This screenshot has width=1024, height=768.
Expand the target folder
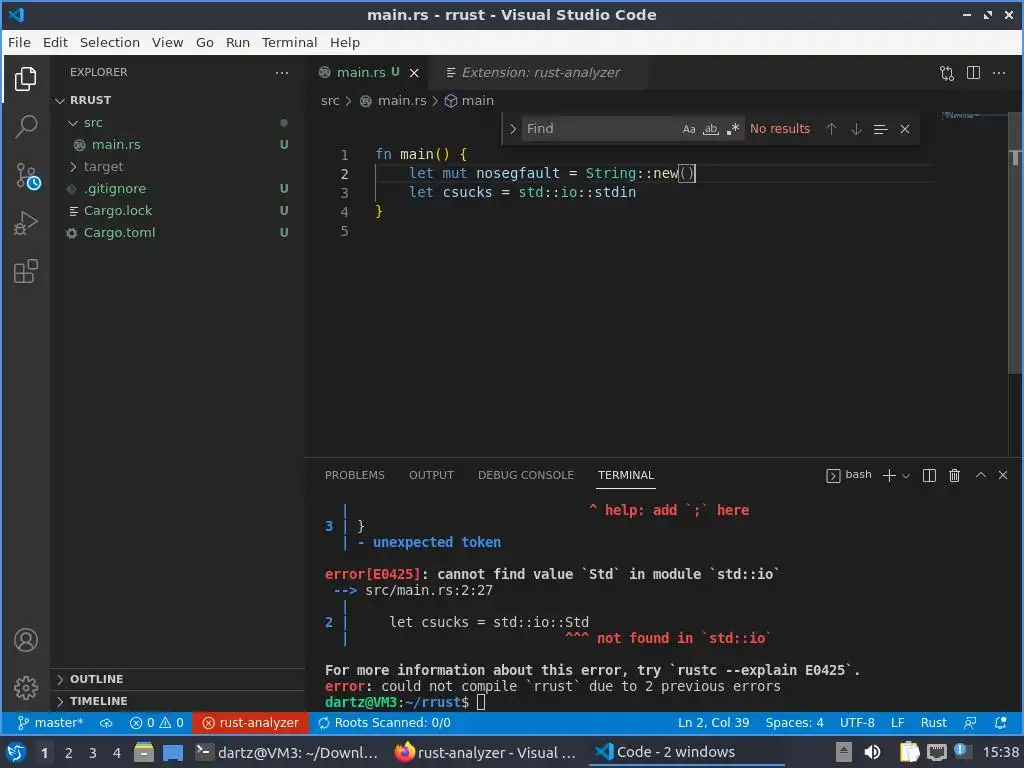tap(103, 167)
